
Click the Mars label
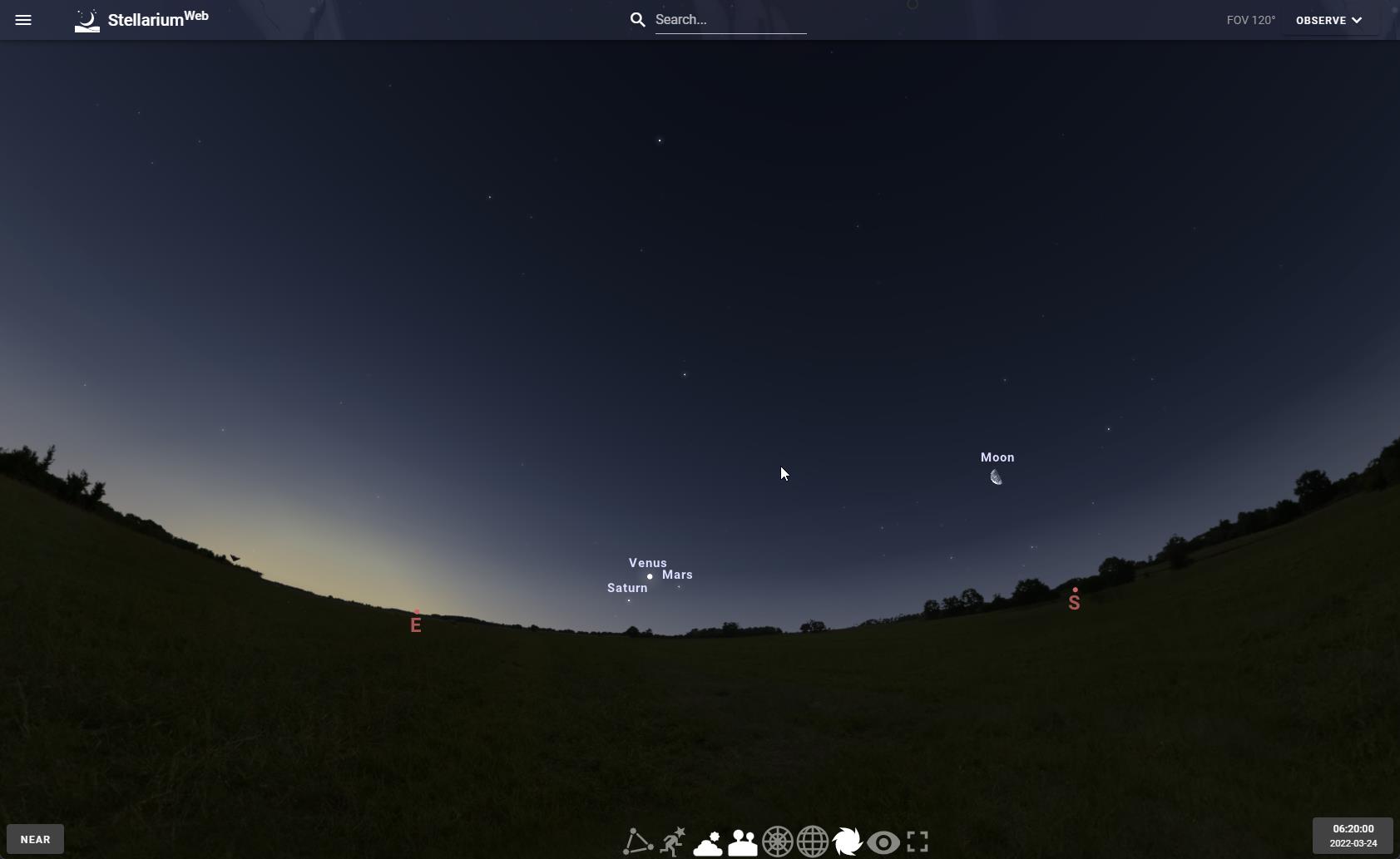[x=677, y=575]
